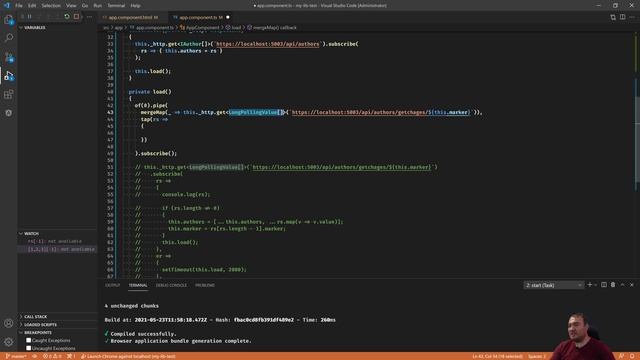Enable Uncaught Exceptions breakpoint
Screen dimensions: 640x360
[29, 348]
